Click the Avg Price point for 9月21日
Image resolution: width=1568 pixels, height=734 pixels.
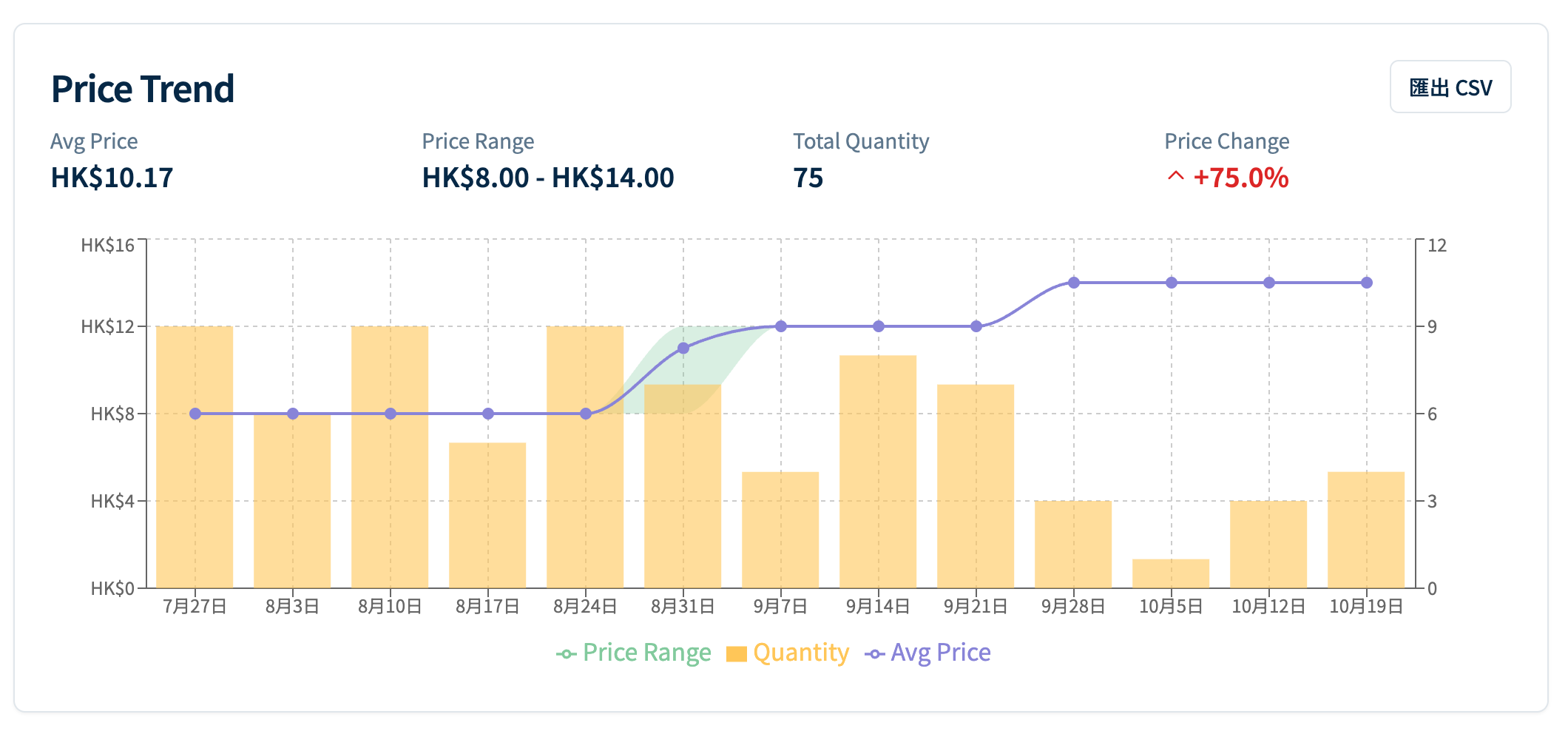click(x=976, y=326)
